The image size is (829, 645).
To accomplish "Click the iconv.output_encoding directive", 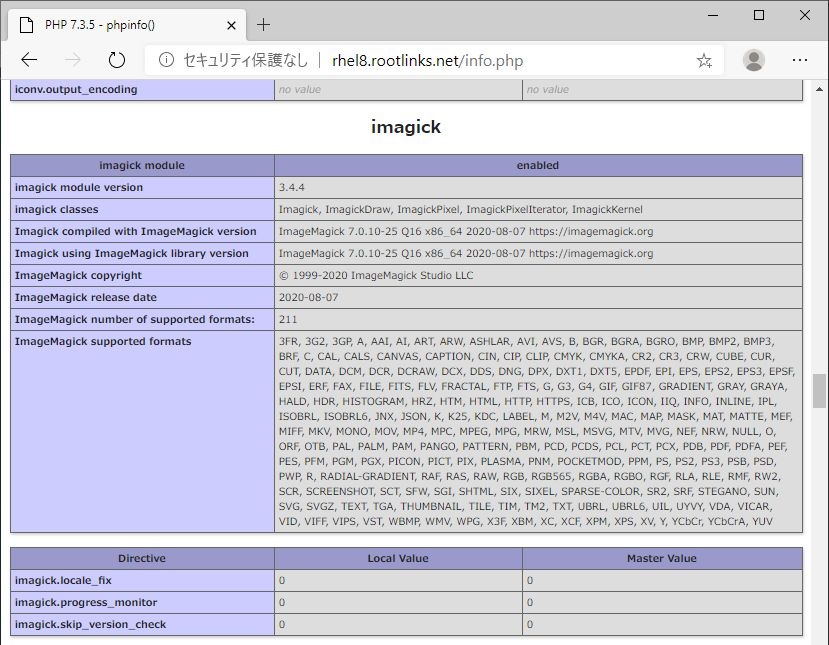I will (76, 89).
